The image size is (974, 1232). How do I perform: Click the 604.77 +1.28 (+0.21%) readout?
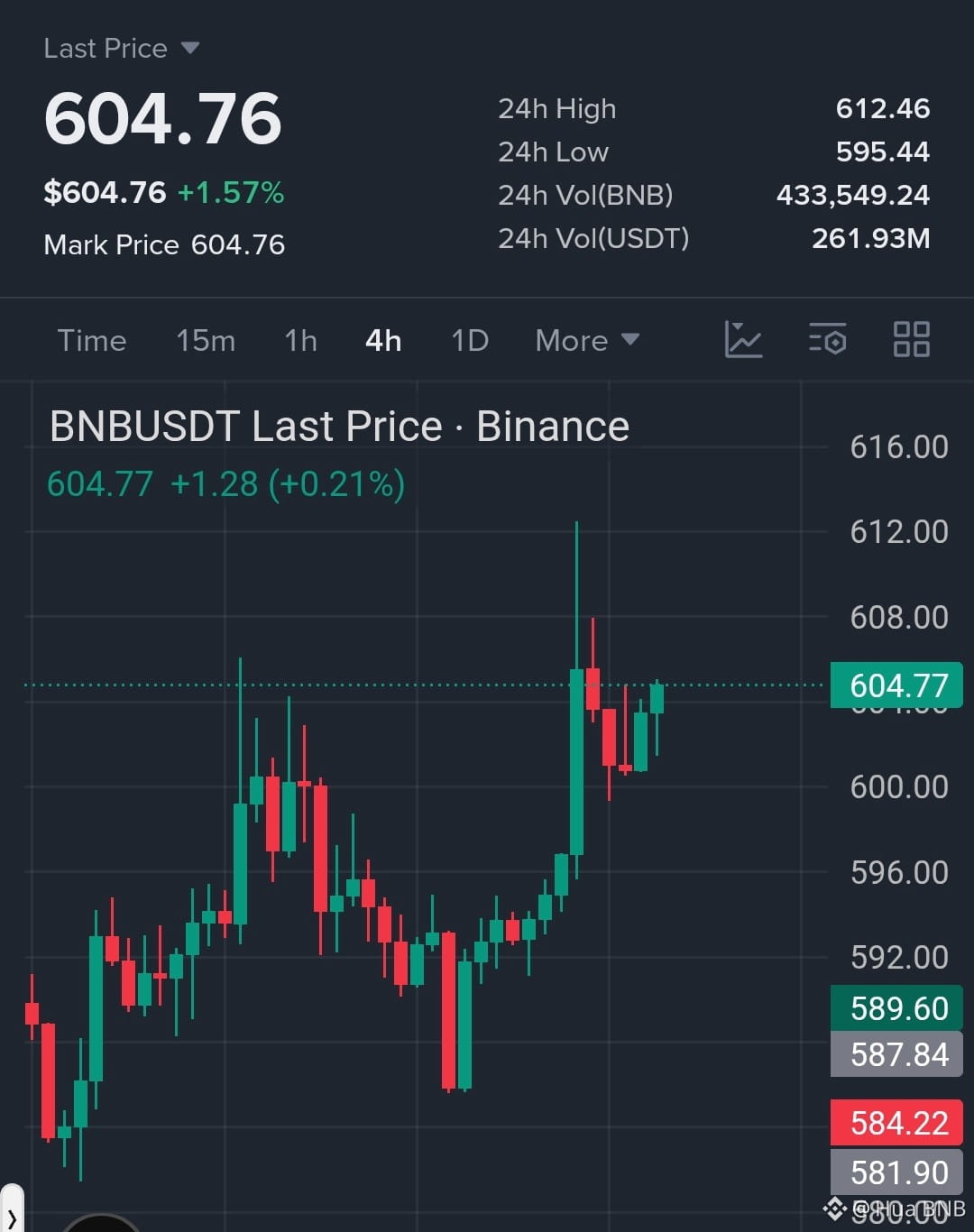click(225, 484)
